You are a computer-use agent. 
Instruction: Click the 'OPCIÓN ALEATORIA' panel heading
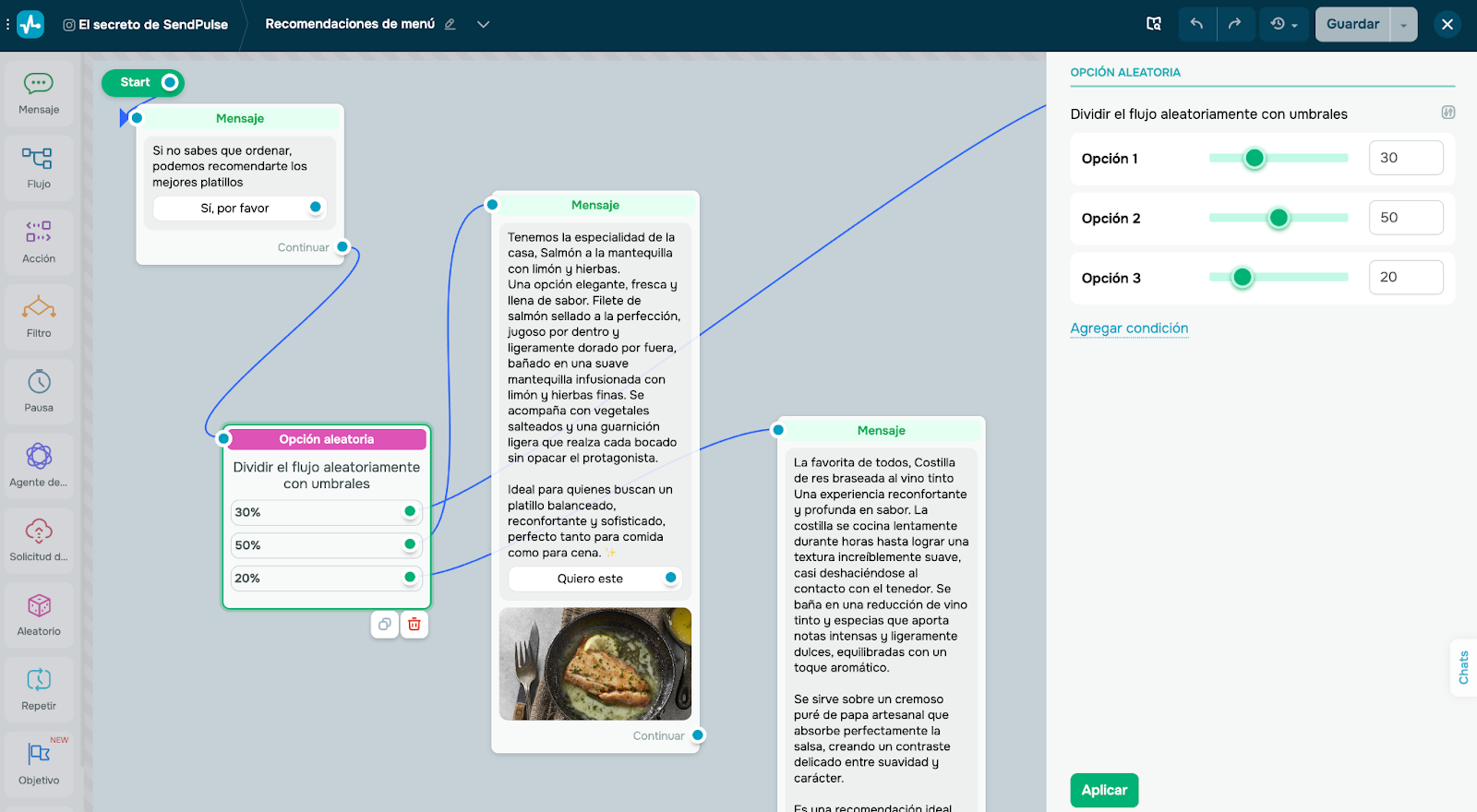tap(1125, 72)
